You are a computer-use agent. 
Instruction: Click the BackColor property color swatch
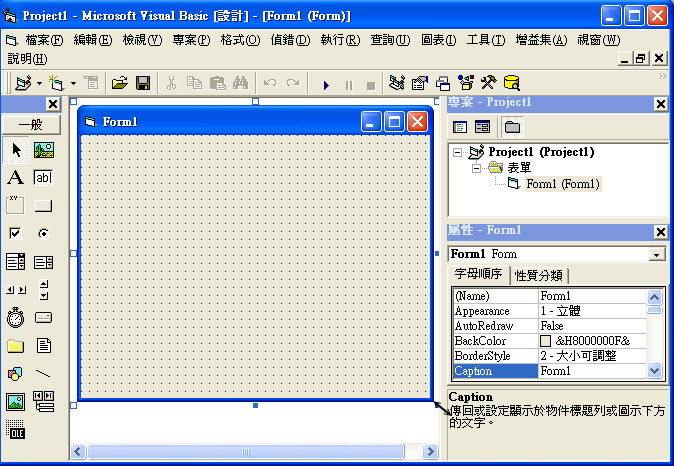(x=546, y=341)
